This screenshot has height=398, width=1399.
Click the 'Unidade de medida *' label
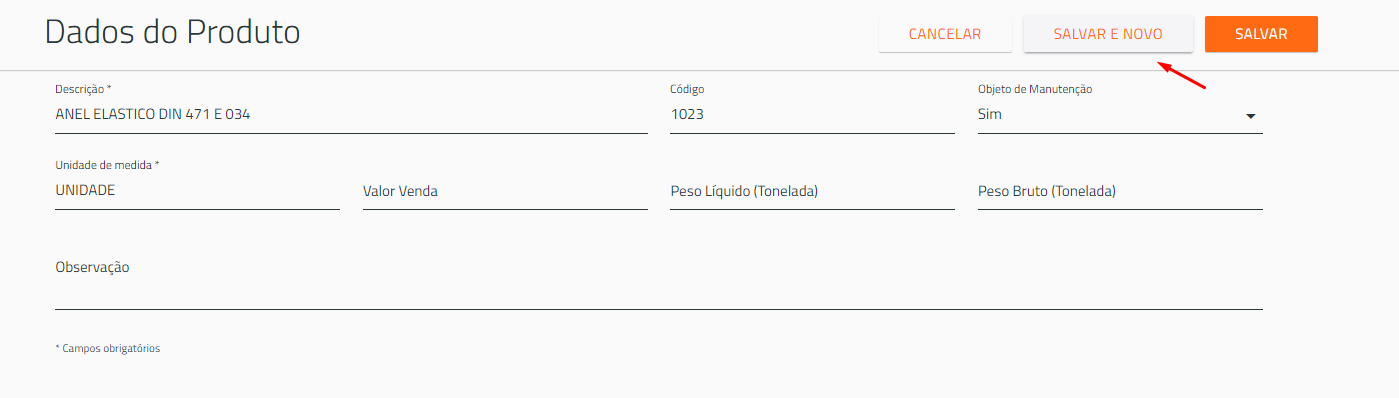(107, 164)
